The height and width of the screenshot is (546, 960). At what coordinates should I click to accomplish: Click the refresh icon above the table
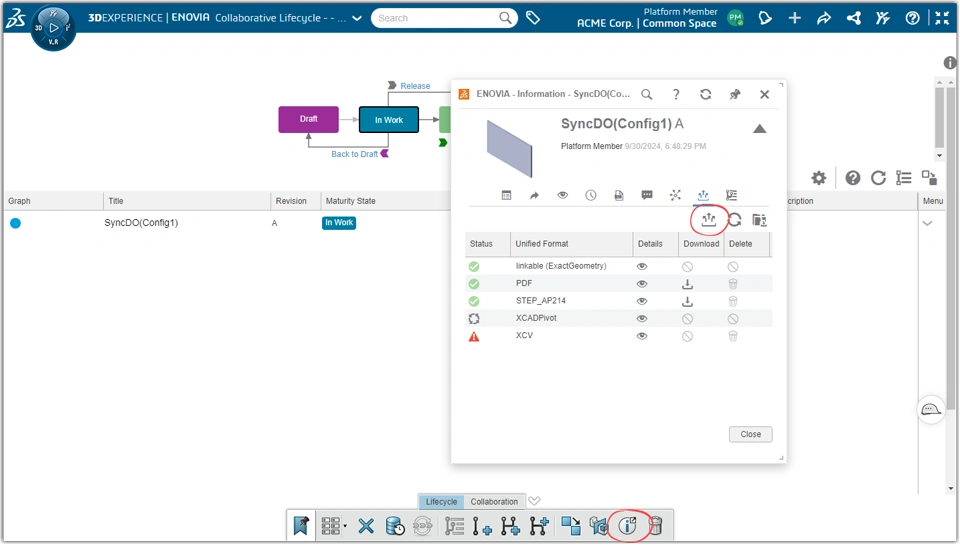pos(878,178)
